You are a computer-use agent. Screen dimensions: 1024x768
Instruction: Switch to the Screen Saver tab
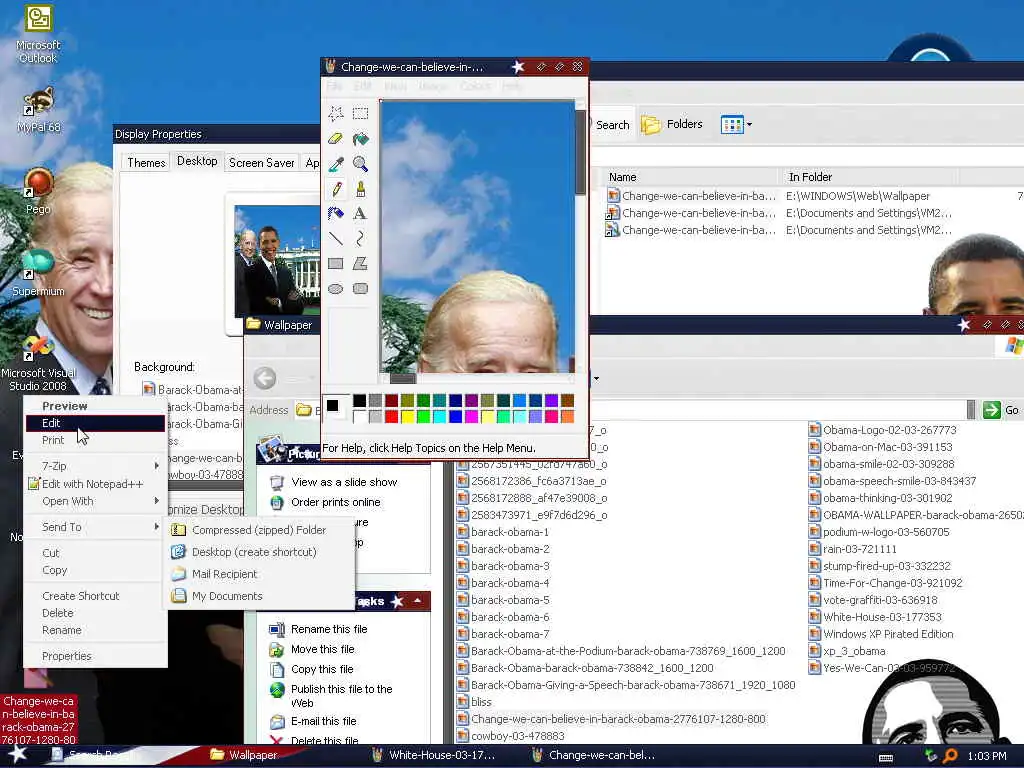(x=261, y=163)
